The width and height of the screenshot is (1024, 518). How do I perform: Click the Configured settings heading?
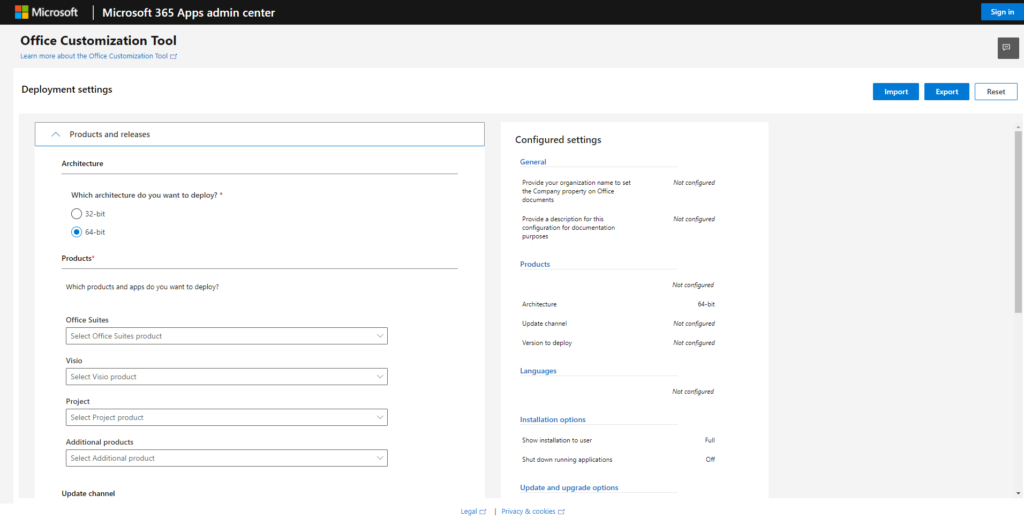[558, 140]
